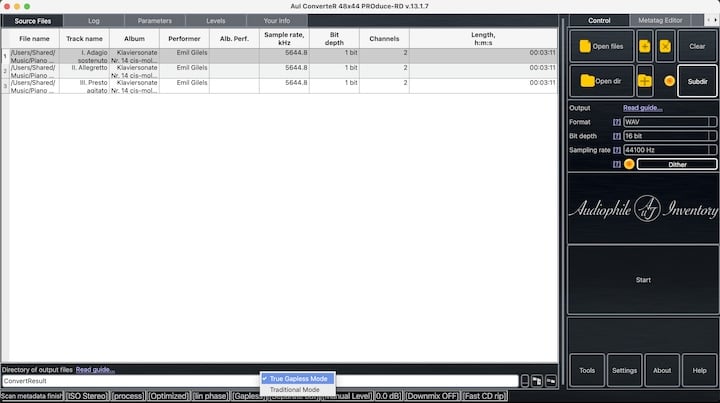
Task: Start the conversion
Action: pos(643,280)
